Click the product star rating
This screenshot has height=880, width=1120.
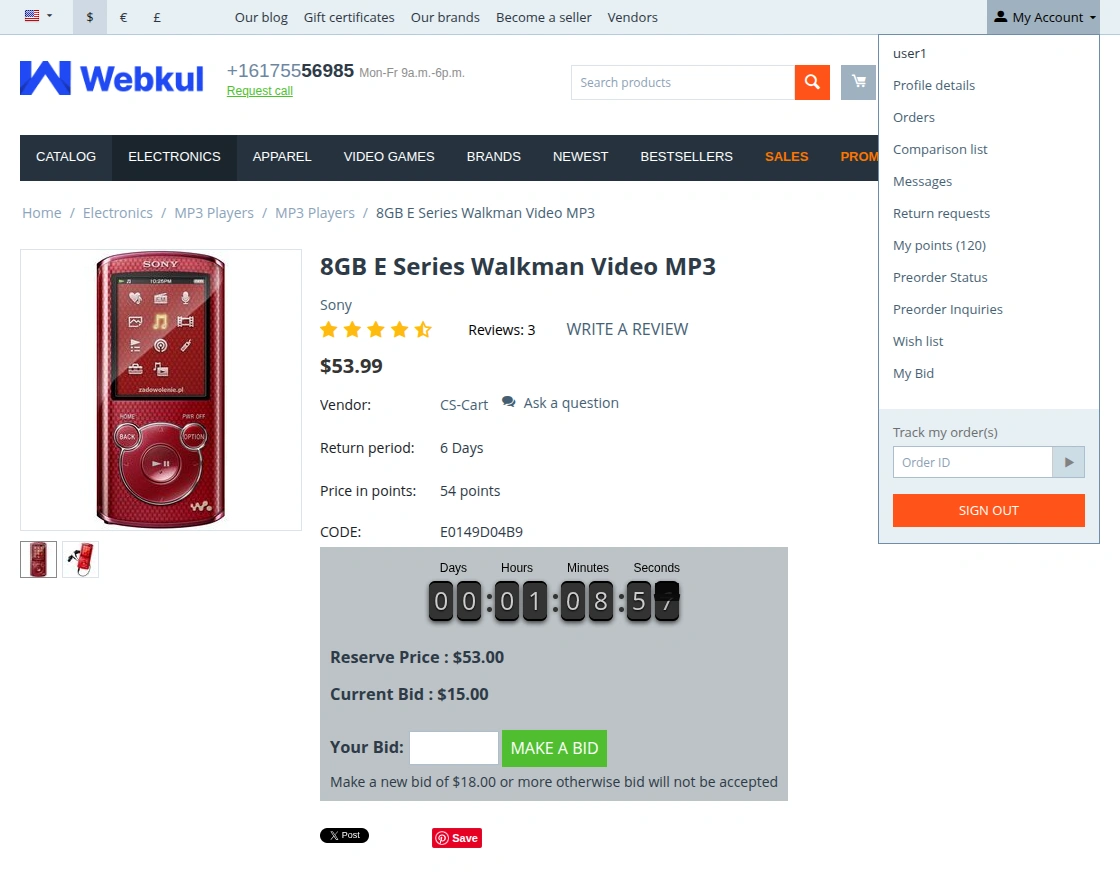click(376, 329)
